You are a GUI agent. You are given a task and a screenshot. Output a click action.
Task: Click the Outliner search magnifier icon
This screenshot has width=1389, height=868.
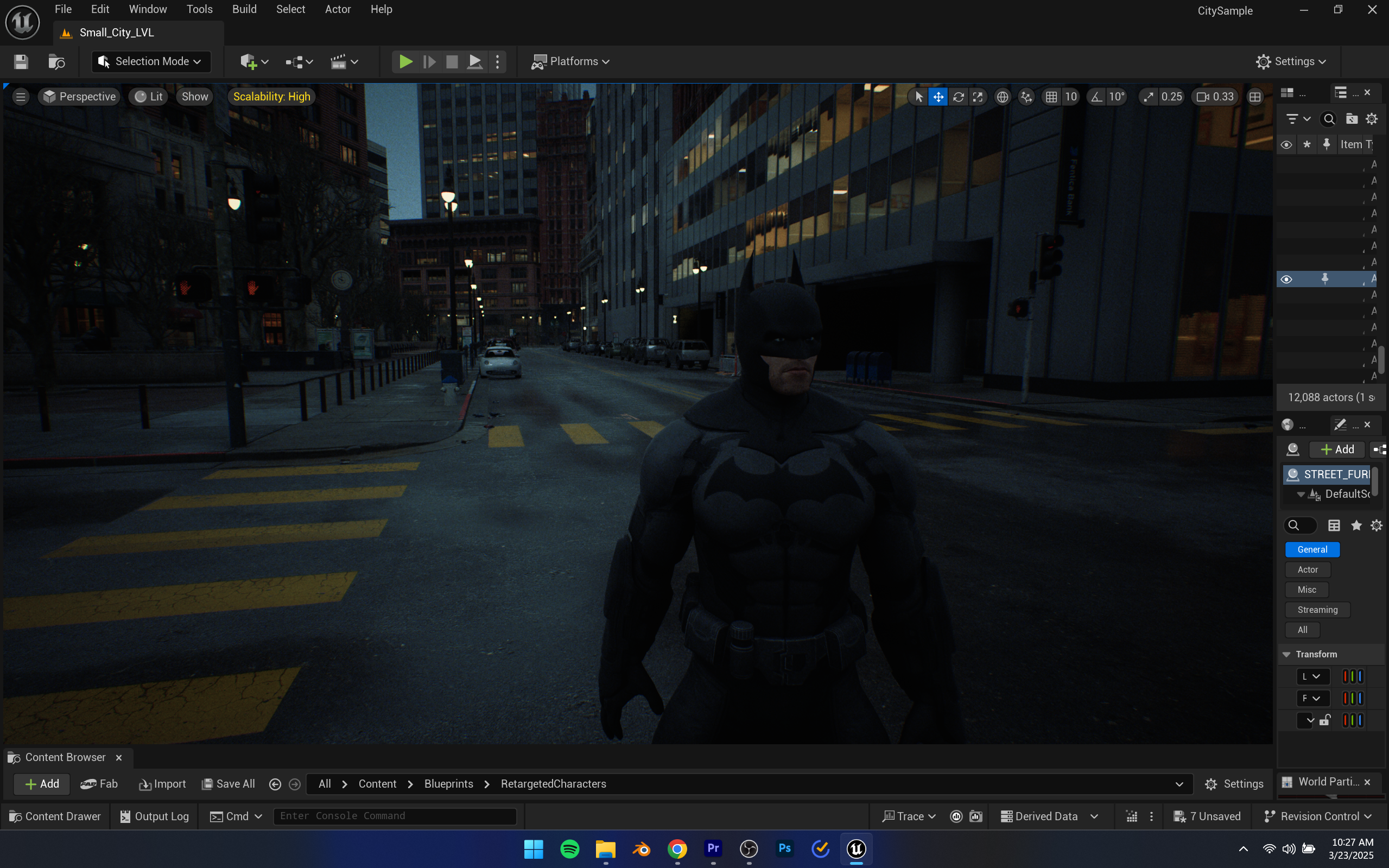pyautogui.click(x=1329, y=119)
